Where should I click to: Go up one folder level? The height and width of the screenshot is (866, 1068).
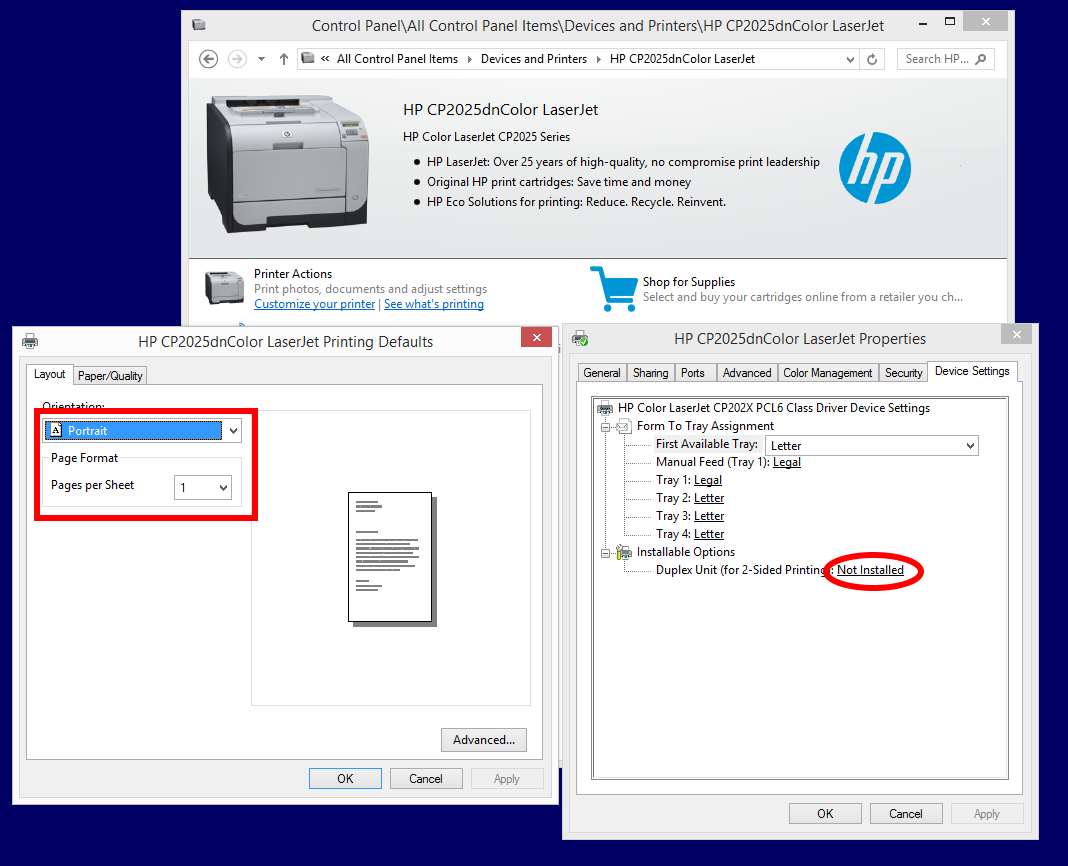(x=284, y=59)
